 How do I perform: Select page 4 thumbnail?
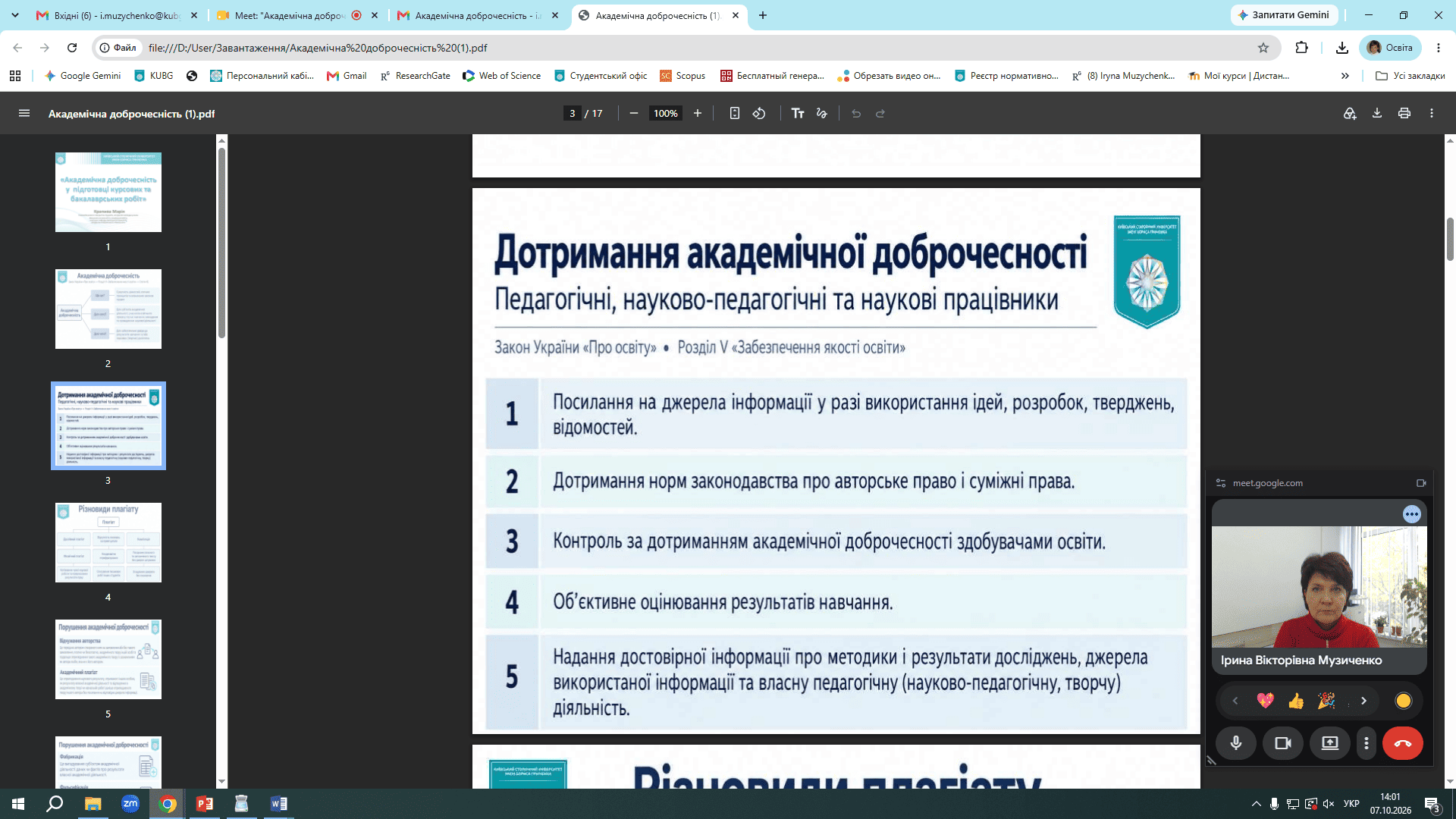[108, 543]
